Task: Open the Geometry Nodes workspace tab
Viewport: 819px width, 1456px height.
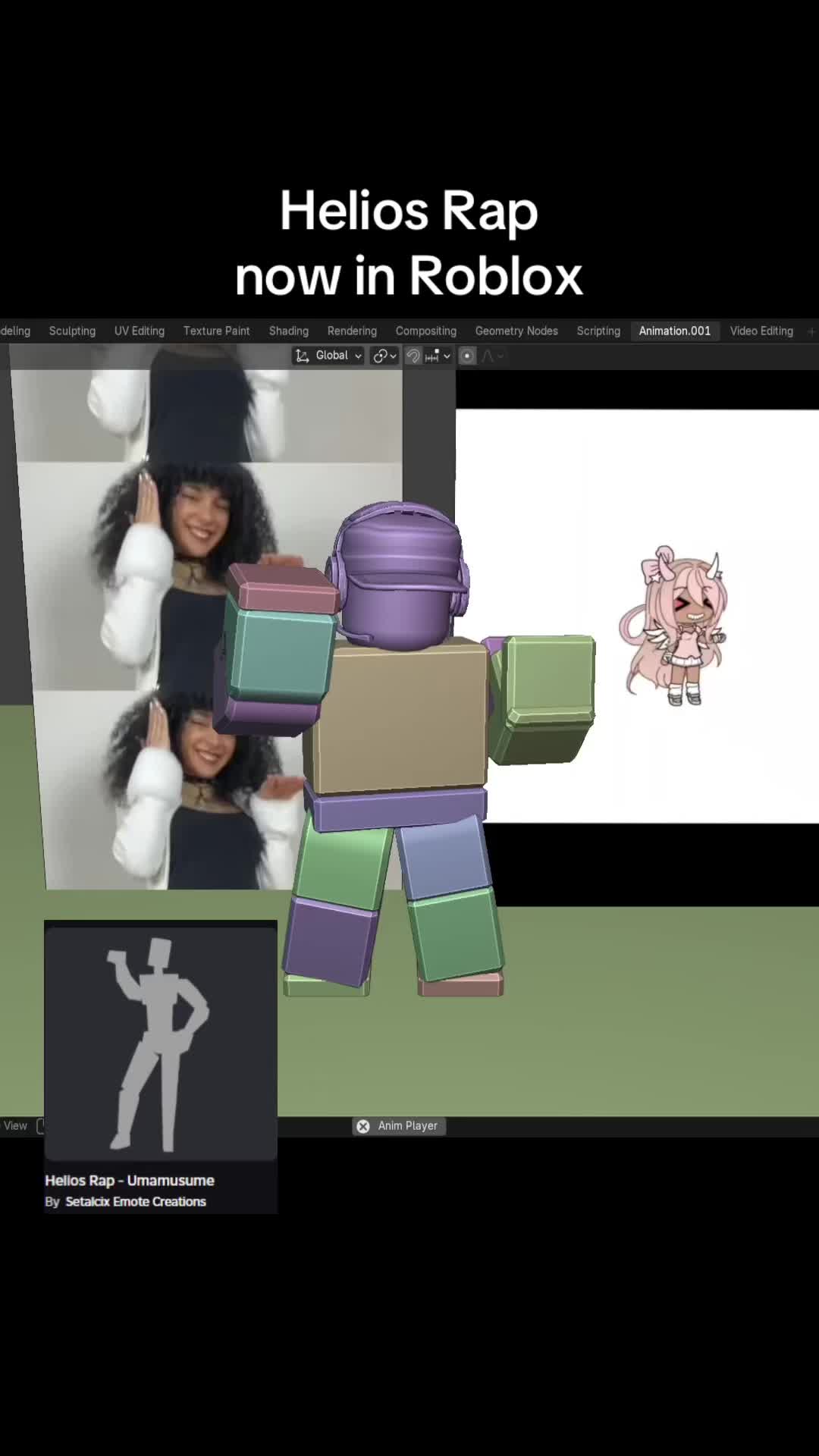Action: (516, 331)
